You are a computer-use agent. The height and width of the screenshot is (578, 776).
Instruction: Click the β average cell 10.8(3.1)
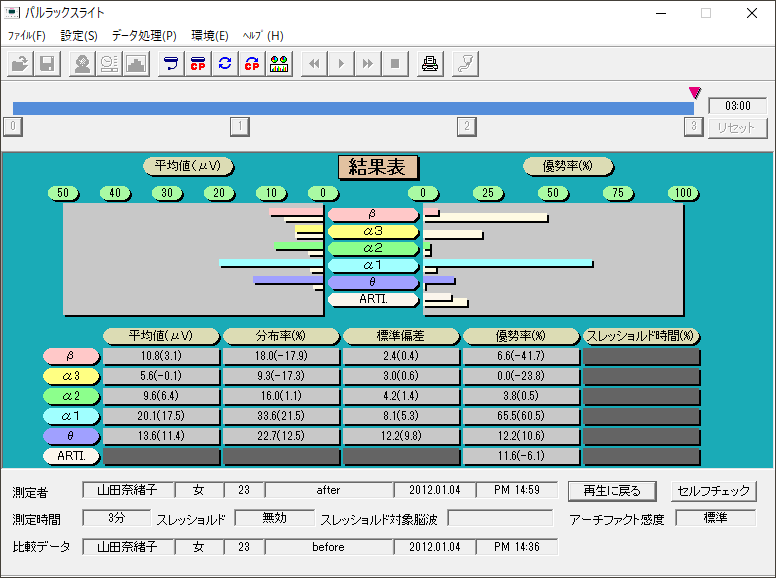[161, 356]
